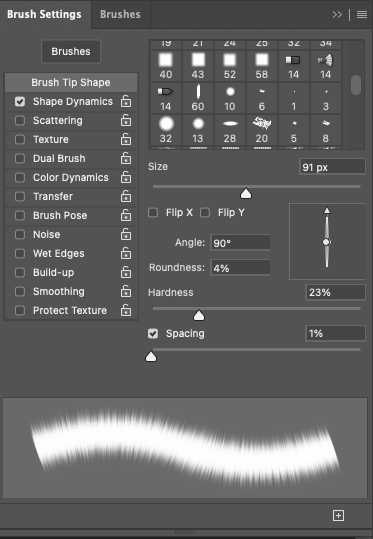Viewport: 373px width, 539px height.
Task: Select the size 8 brush preset
Action: (x=326, y=130)
